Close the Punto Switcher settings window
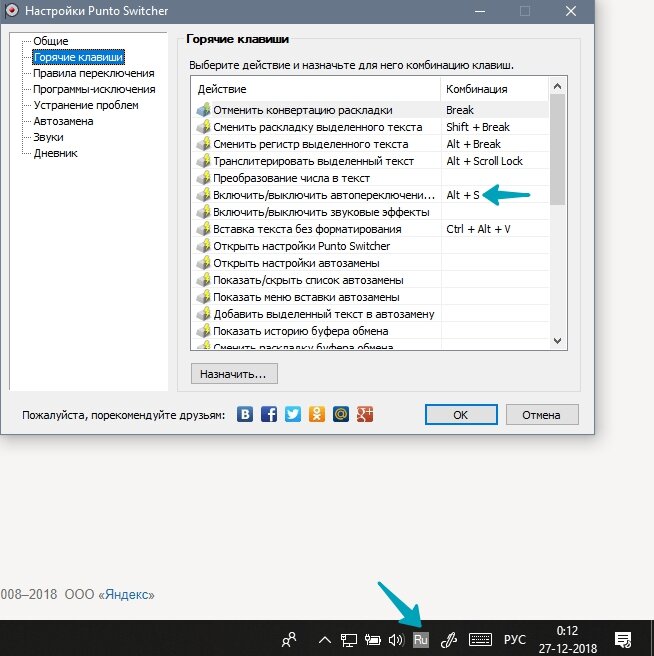Viewport: 654px width, 656px height. 571,11
